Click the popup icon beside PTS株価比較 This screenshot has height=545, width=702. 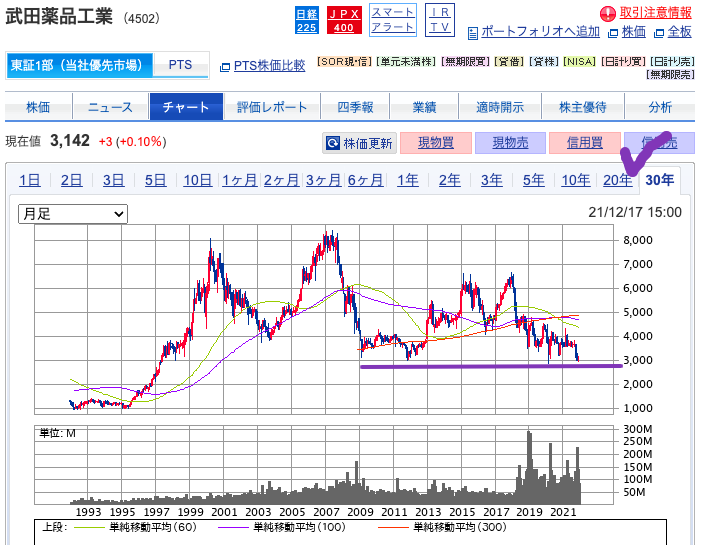pos(224,67)
